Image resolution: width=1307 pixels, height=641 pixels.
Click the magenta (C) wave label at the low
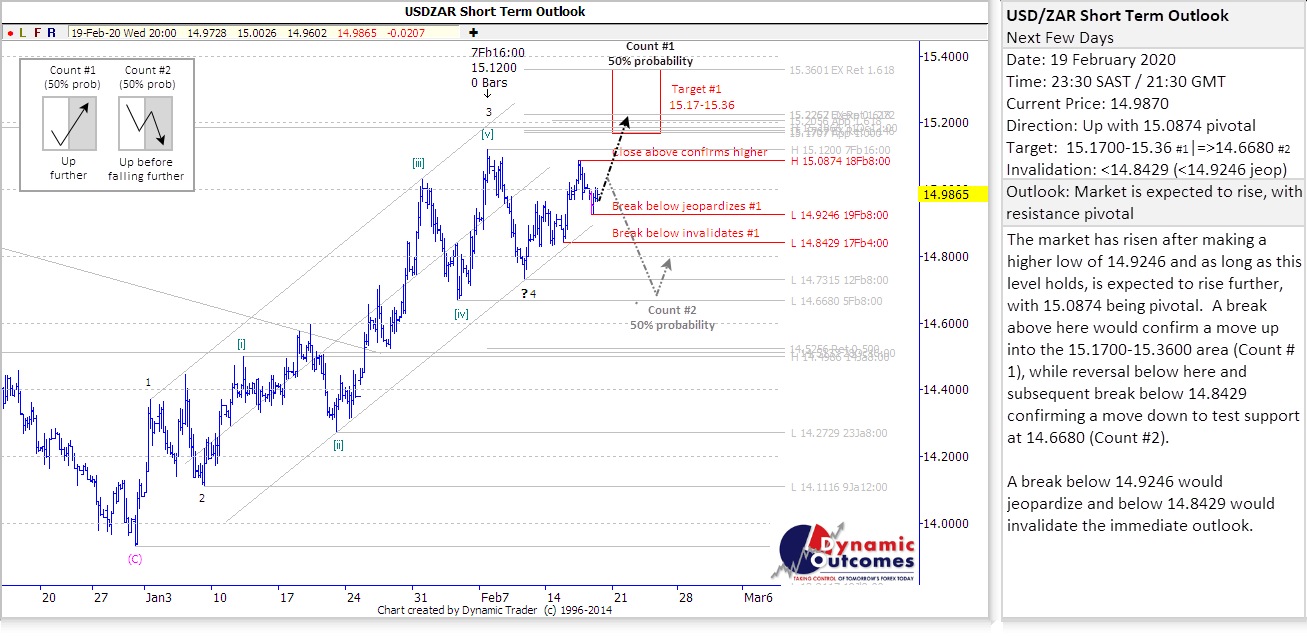pos(135,559)
